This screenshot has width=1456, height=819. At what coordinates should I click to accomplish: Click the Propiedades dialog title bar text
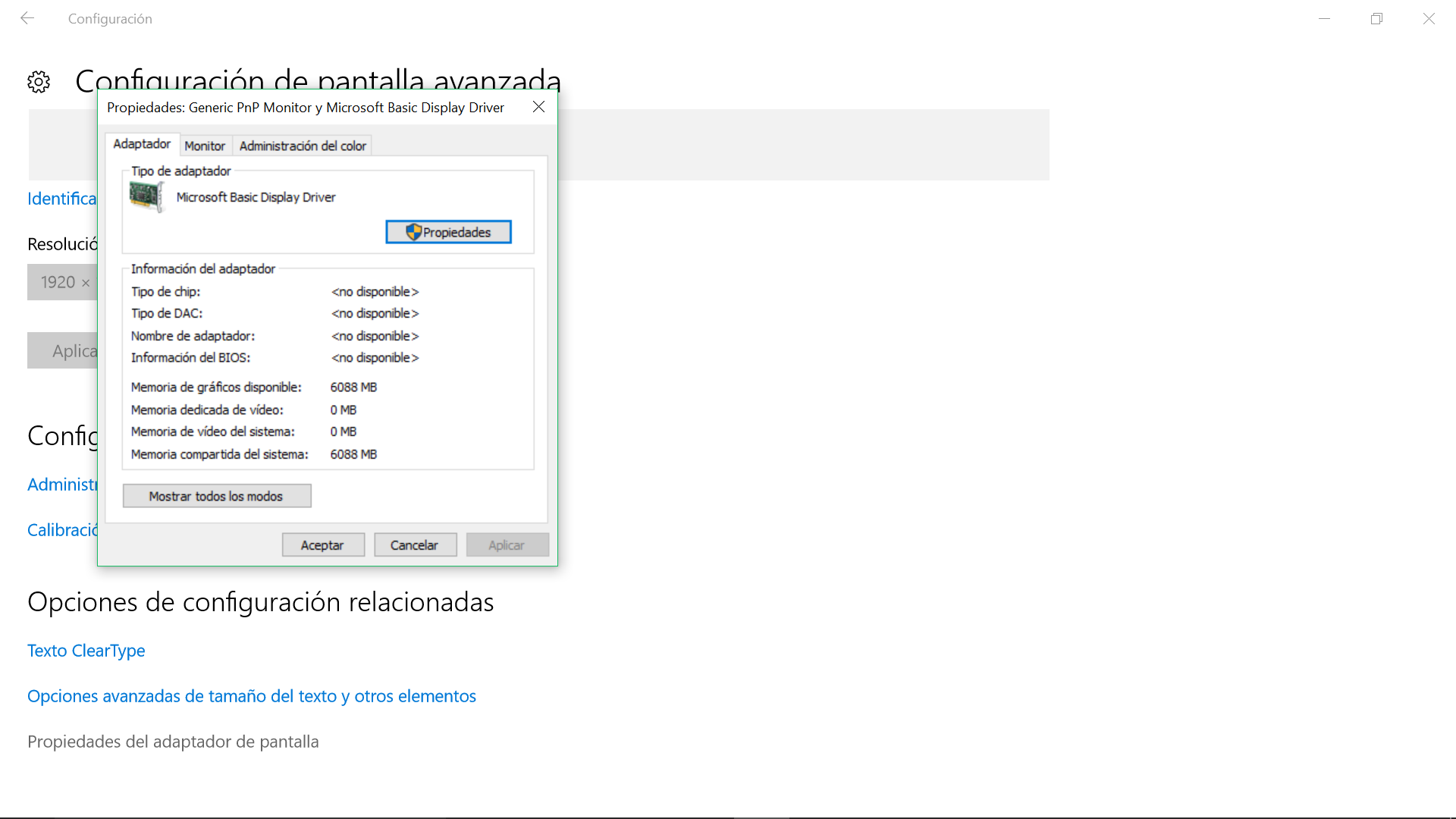click(x=305, y=108)
